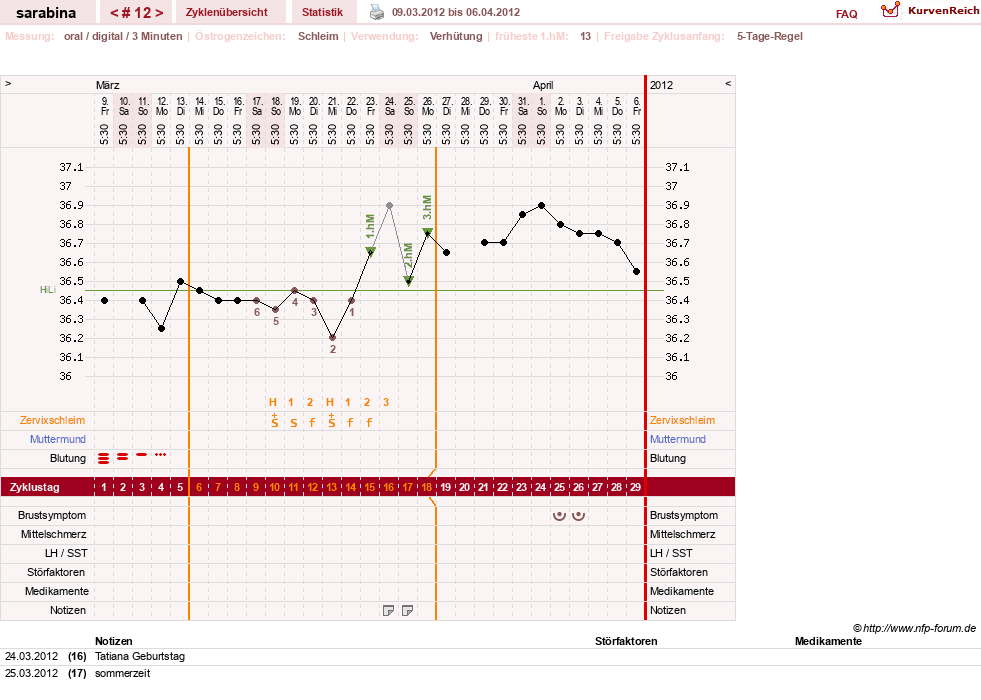Click the 'oral / digital / 3 Minuten' value

[x=123, y=36]
